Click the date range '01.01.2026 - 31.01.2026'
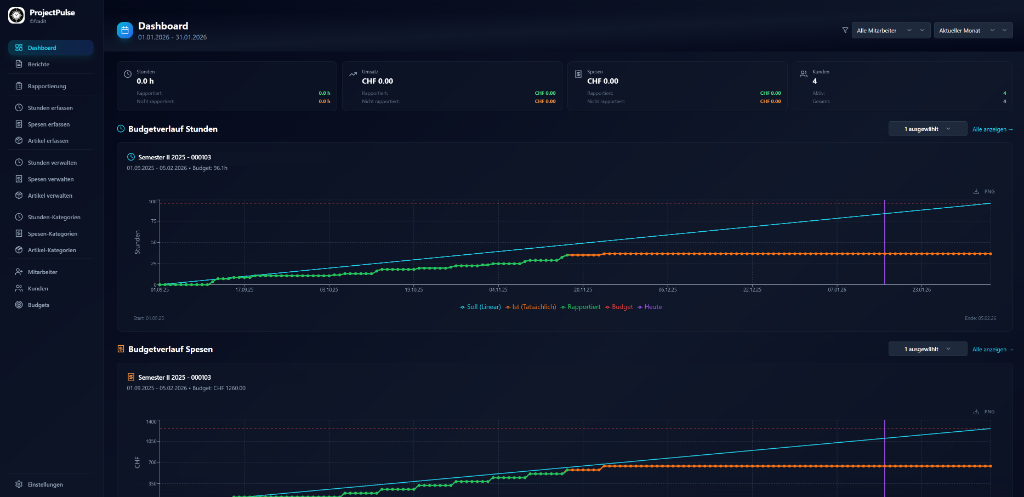 click(x=172, y=38)
